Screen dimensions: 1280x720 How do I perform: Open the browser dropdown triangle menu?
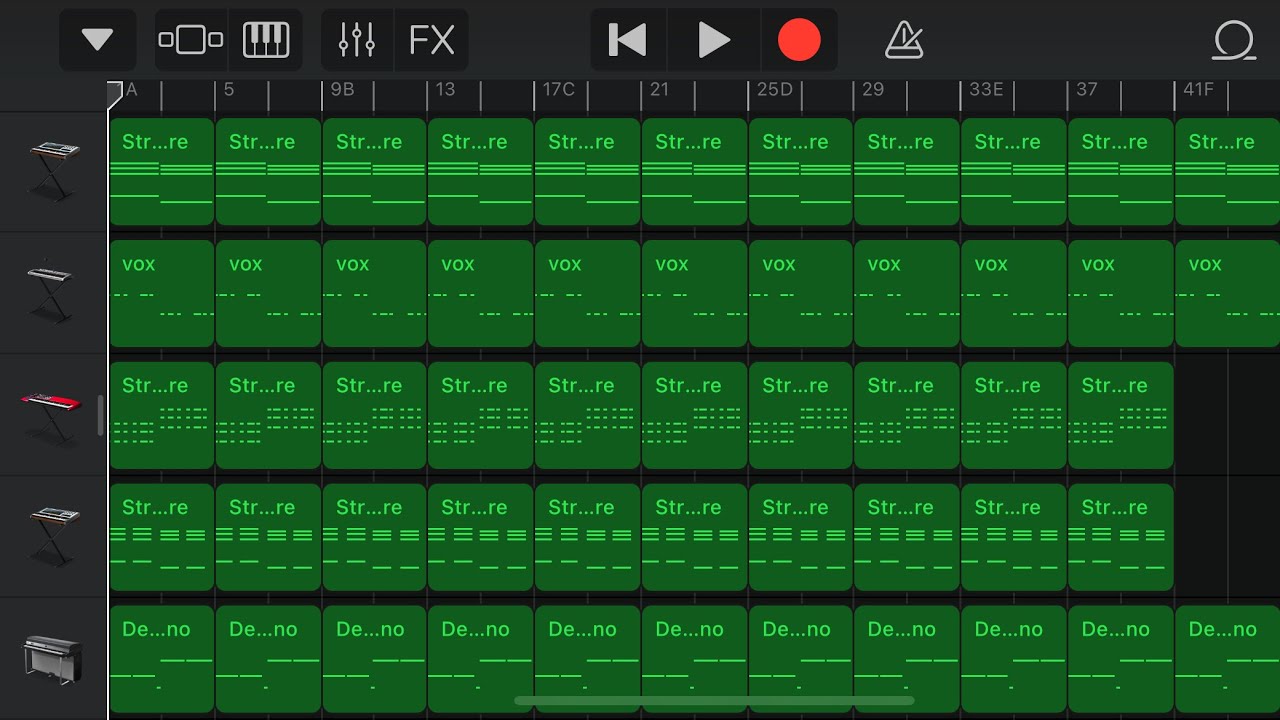[x=97, y=40]
